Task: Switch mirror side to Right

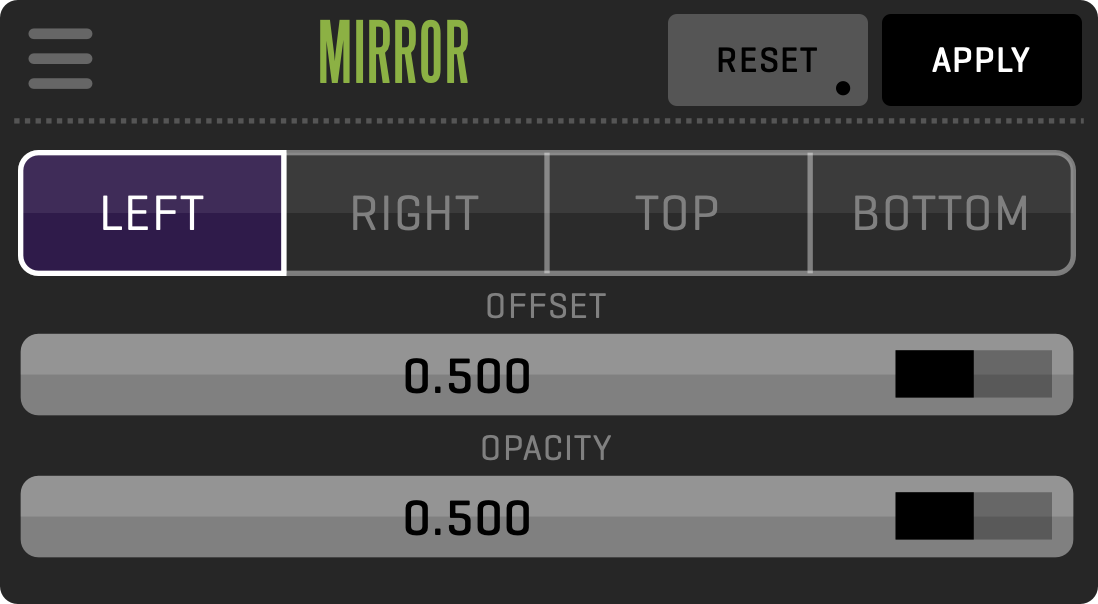Action: click(416, 213)
